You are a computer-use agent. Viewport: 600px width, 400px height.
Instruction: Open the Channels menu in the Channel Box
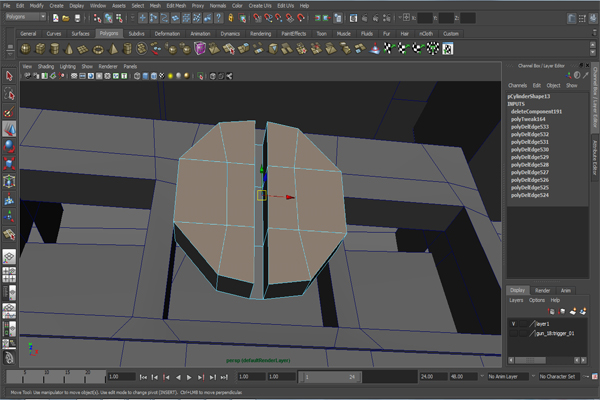click(517, 85)
